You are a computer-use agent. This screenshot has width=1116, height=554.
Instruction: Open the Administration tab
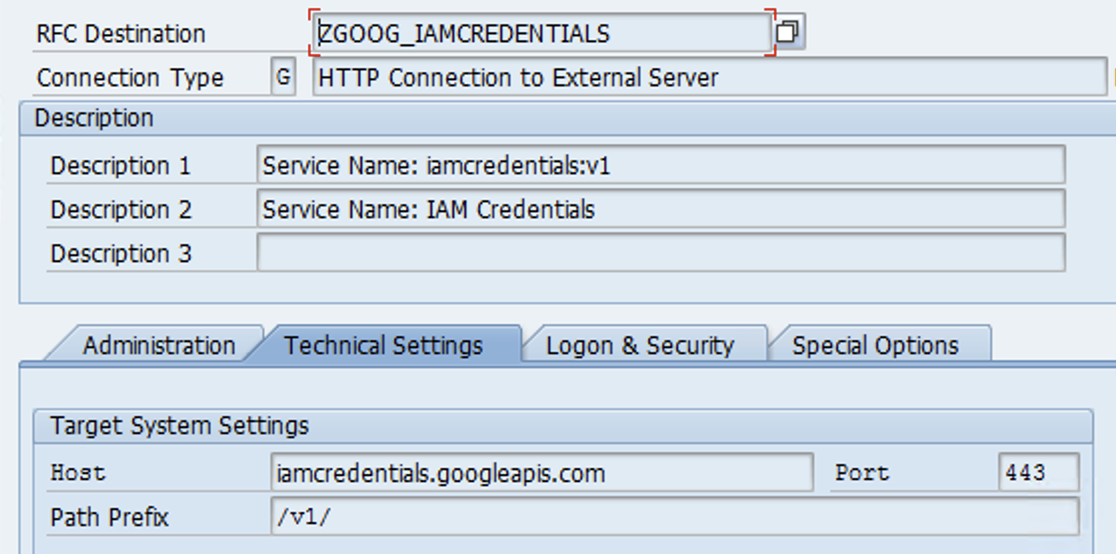tap(158, 346)
